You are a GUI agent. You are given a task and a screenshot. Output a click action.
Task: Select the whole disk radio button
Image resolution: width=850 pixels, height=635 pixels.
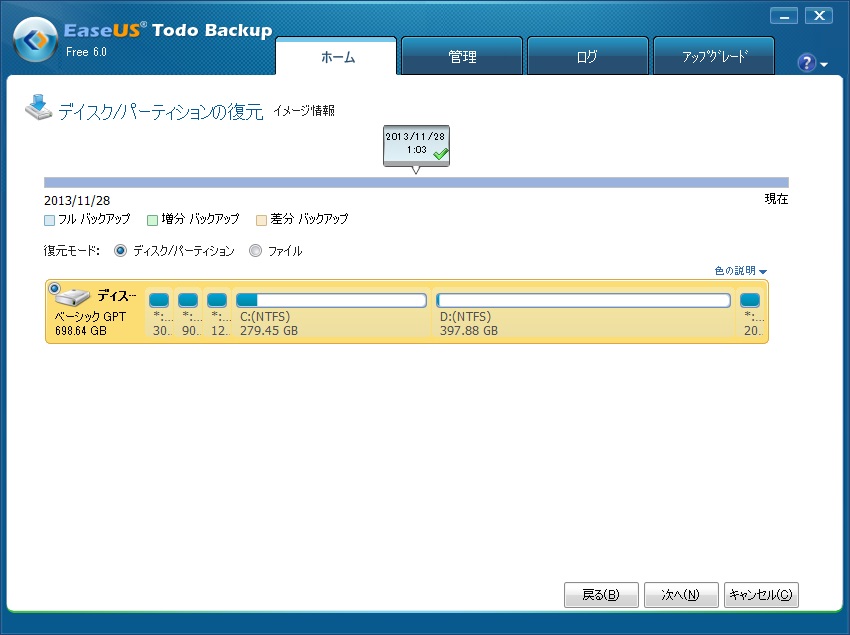(x=54, y=288)
